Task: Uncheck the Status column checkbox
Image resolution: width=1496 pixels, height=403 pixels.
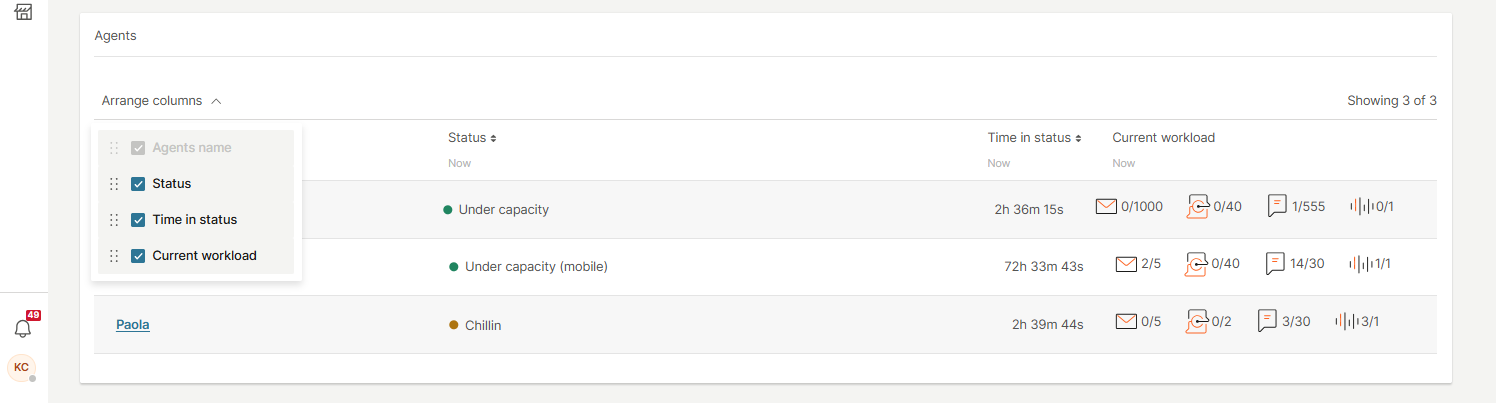Action: pyautogui.click(x=139, y=184)
